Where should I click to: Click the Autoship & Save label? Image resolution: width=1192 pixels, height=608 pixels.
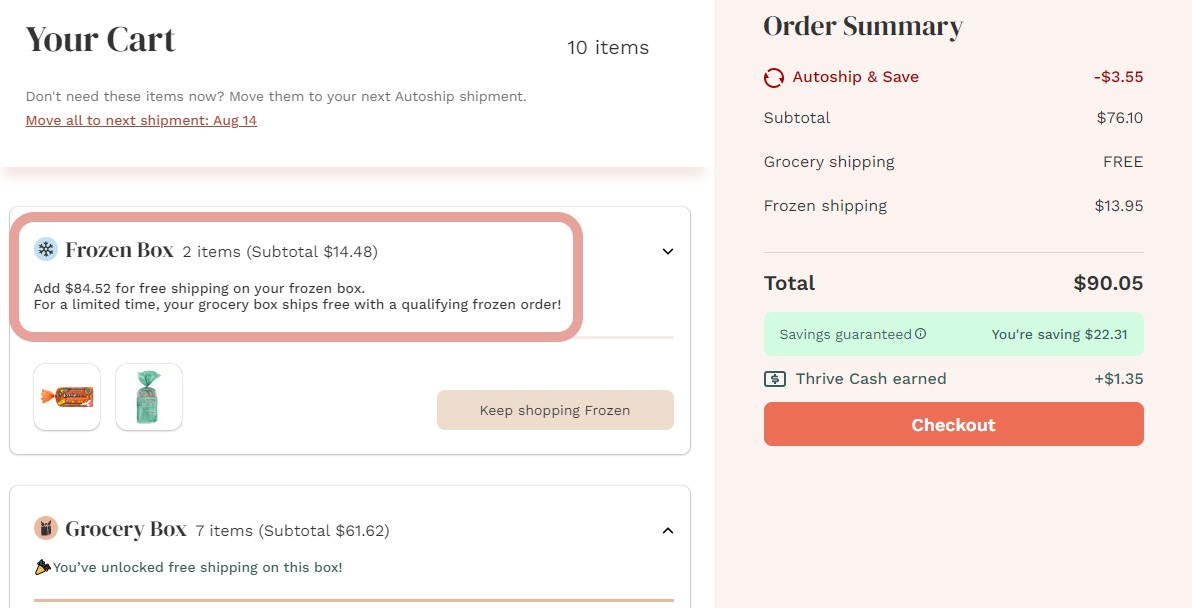tap(855, 77)
